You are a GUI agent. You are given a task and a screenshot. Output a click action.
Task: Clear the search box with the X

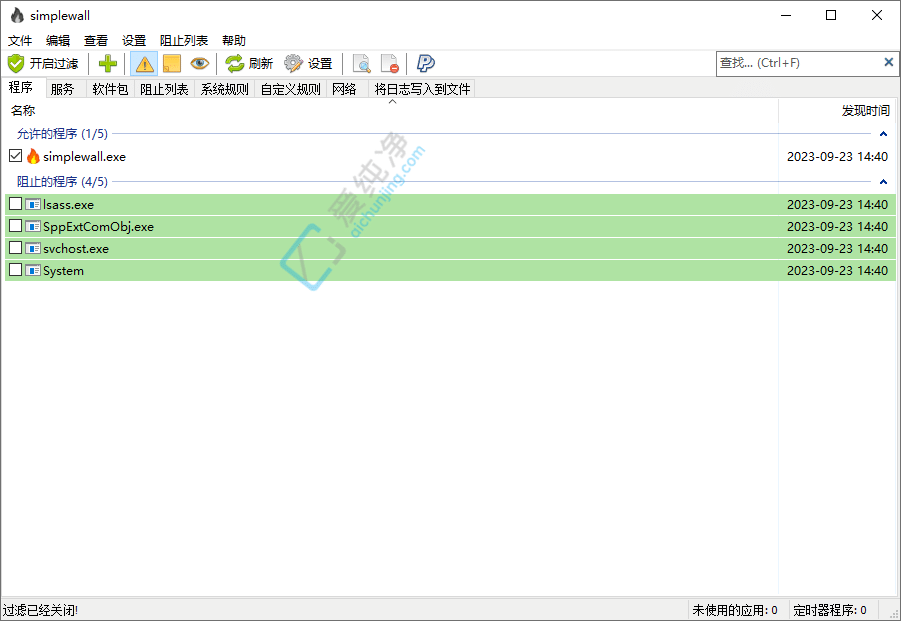coord(888,62)
